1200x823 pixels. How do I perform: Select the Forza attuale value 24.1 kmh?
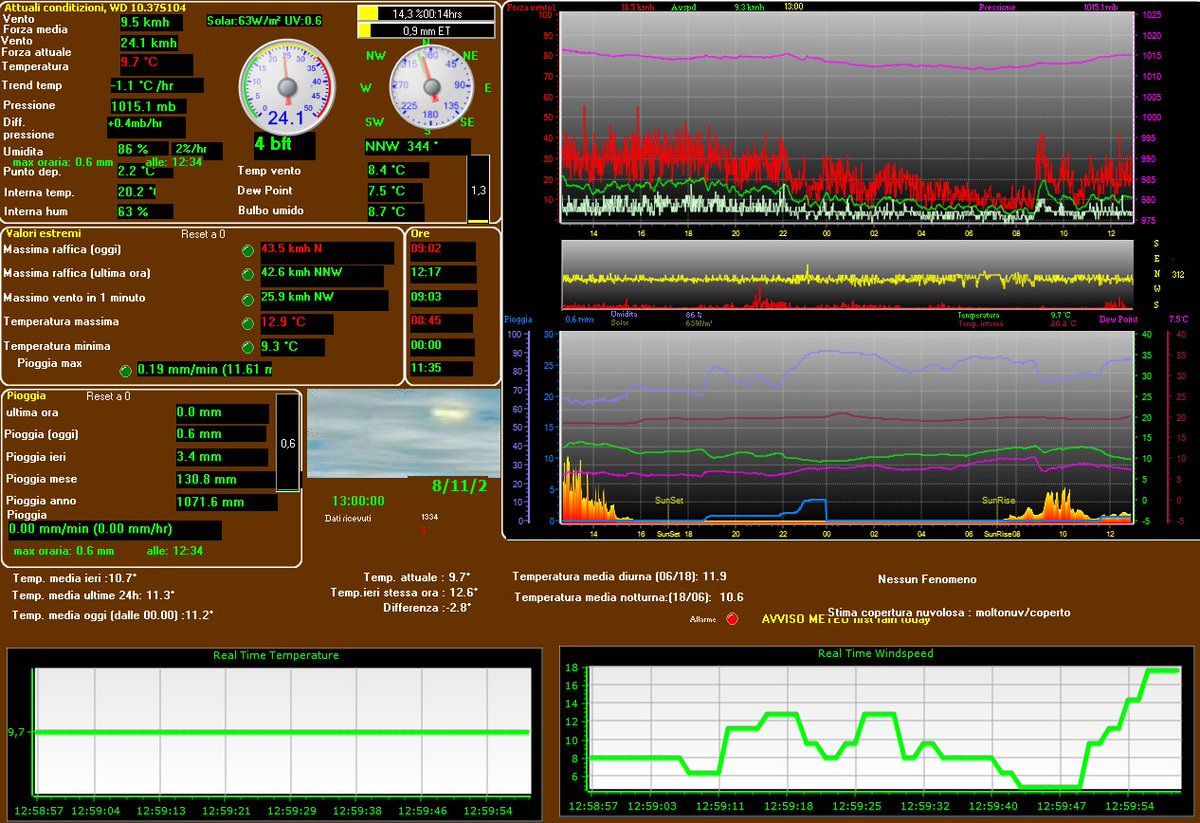point(151,43)
